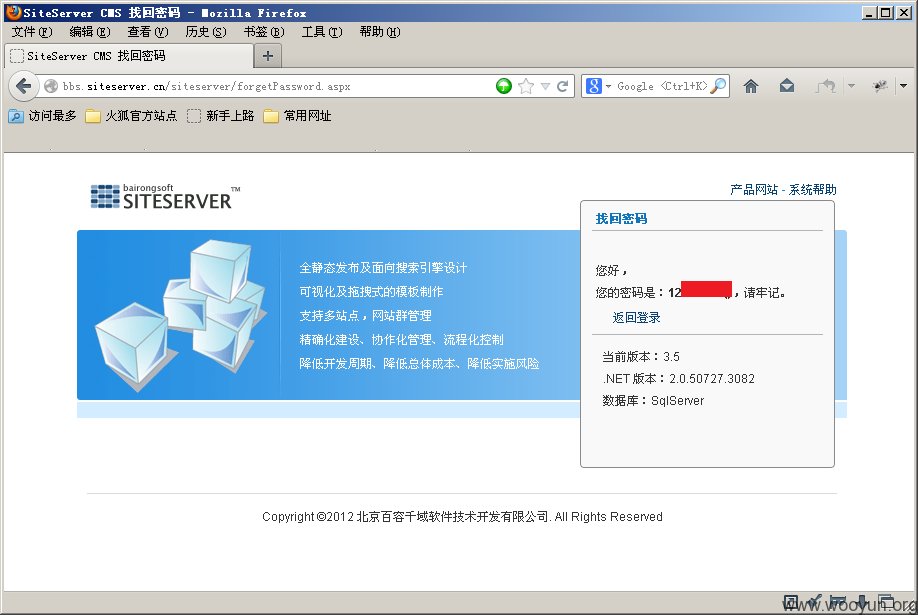Click the 数据库：SqlServer text
The width and height of the screenshot is (918, 615).
[653, 401]
